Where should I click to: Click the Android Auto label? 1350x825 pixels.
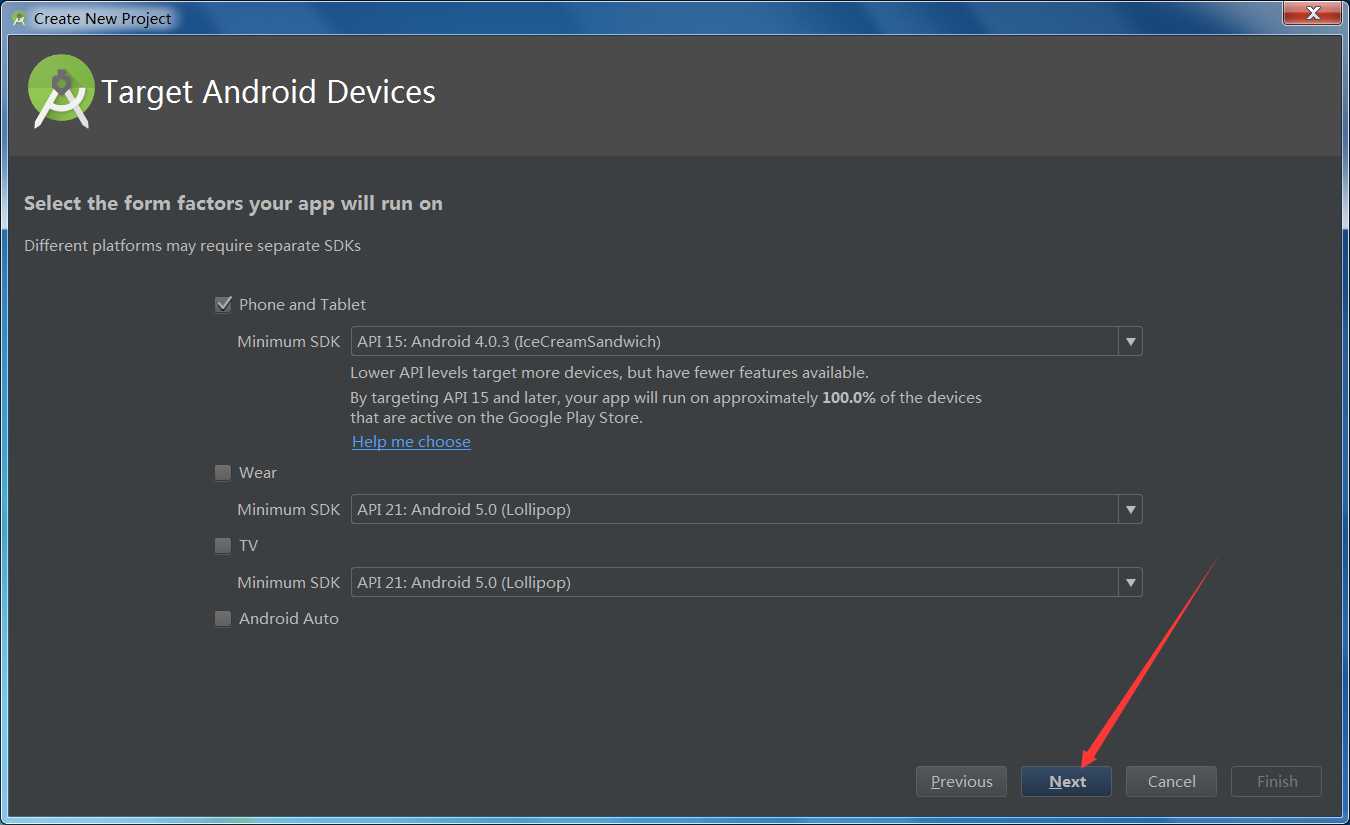(x=289, y=619)
